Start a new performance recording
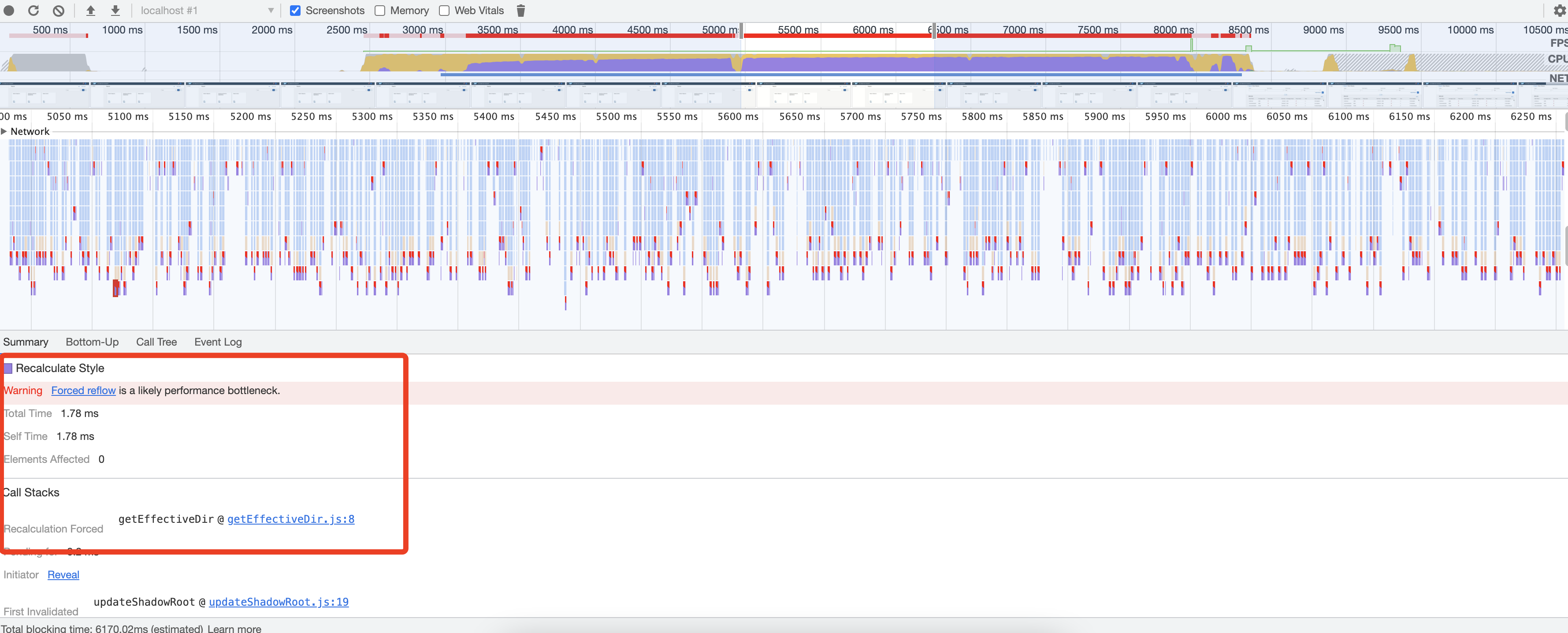This screenshot has height=633, width=1568. coord(8,10)
